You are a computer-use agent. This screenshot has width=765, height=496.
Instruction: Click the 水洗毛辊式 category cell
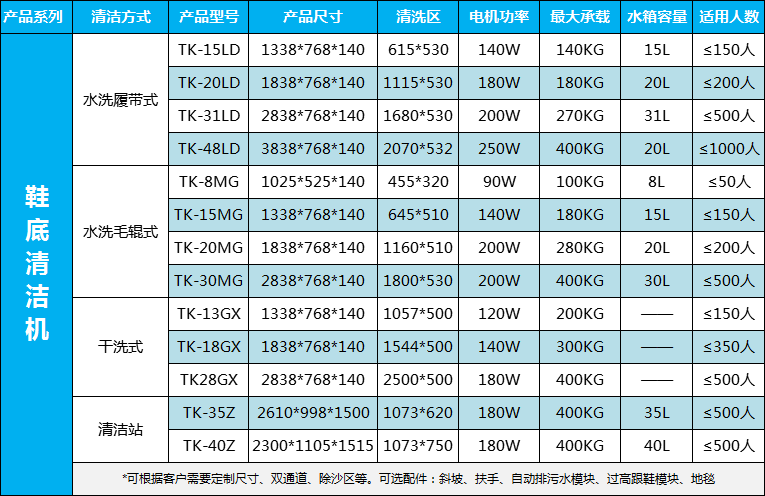[x=120, y=231]
